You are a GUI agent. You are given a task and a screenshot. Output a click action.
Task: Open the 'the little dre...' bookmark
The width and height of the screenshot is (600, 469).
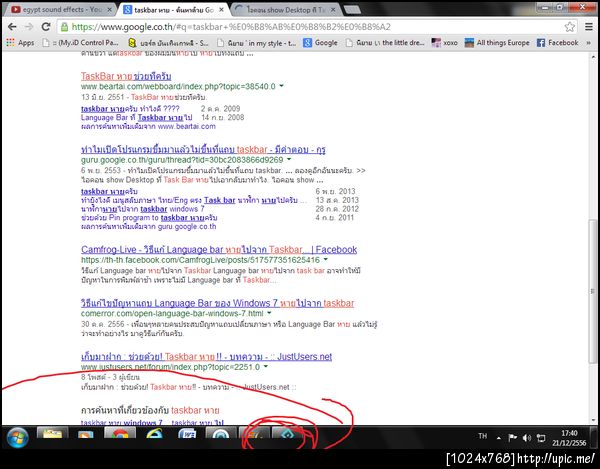[x=385, y=43]
